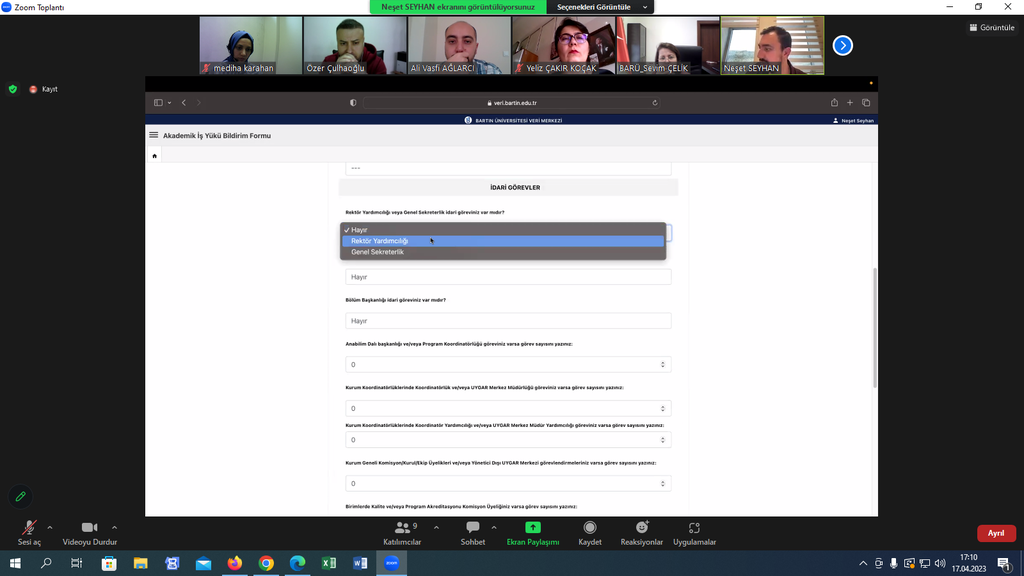Change layout via Görüntüle button
The image size is (1024, 576).
(x=991, y=28)
